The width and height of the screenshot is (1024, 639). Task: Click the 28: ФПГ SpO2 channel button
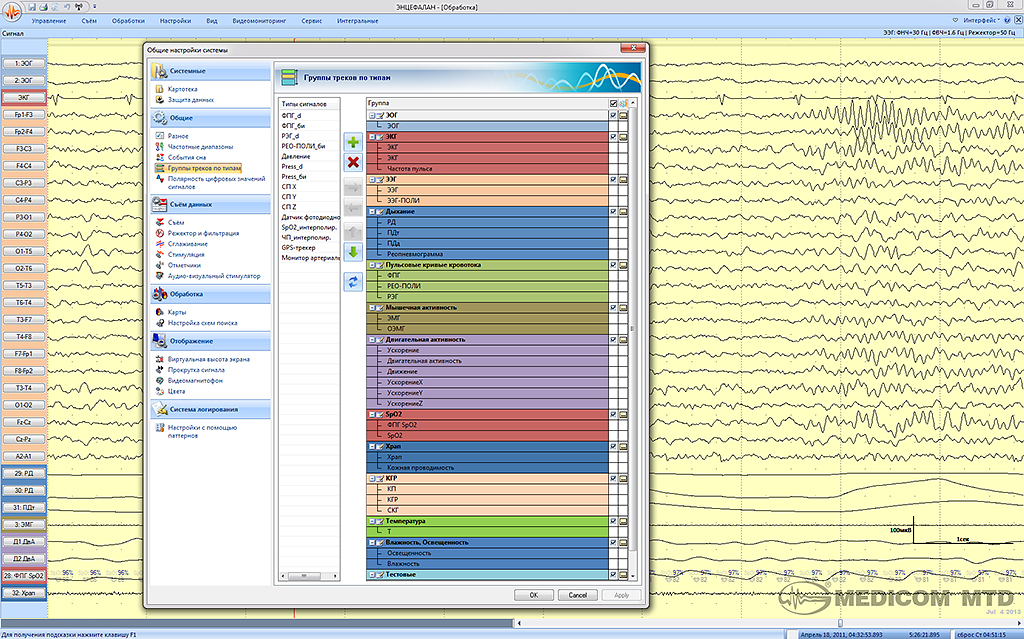click(24, 576)
